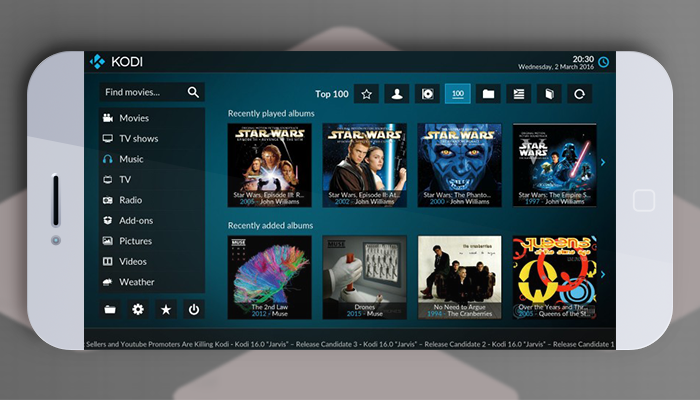Open the TV shows menu item
This screenshot has height=400, width=700.
[152, 138]
